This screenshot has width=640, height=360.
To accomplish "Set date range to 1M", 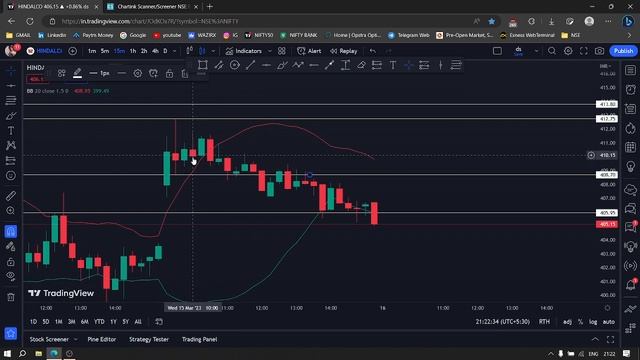I will click(x=59, y=322).
